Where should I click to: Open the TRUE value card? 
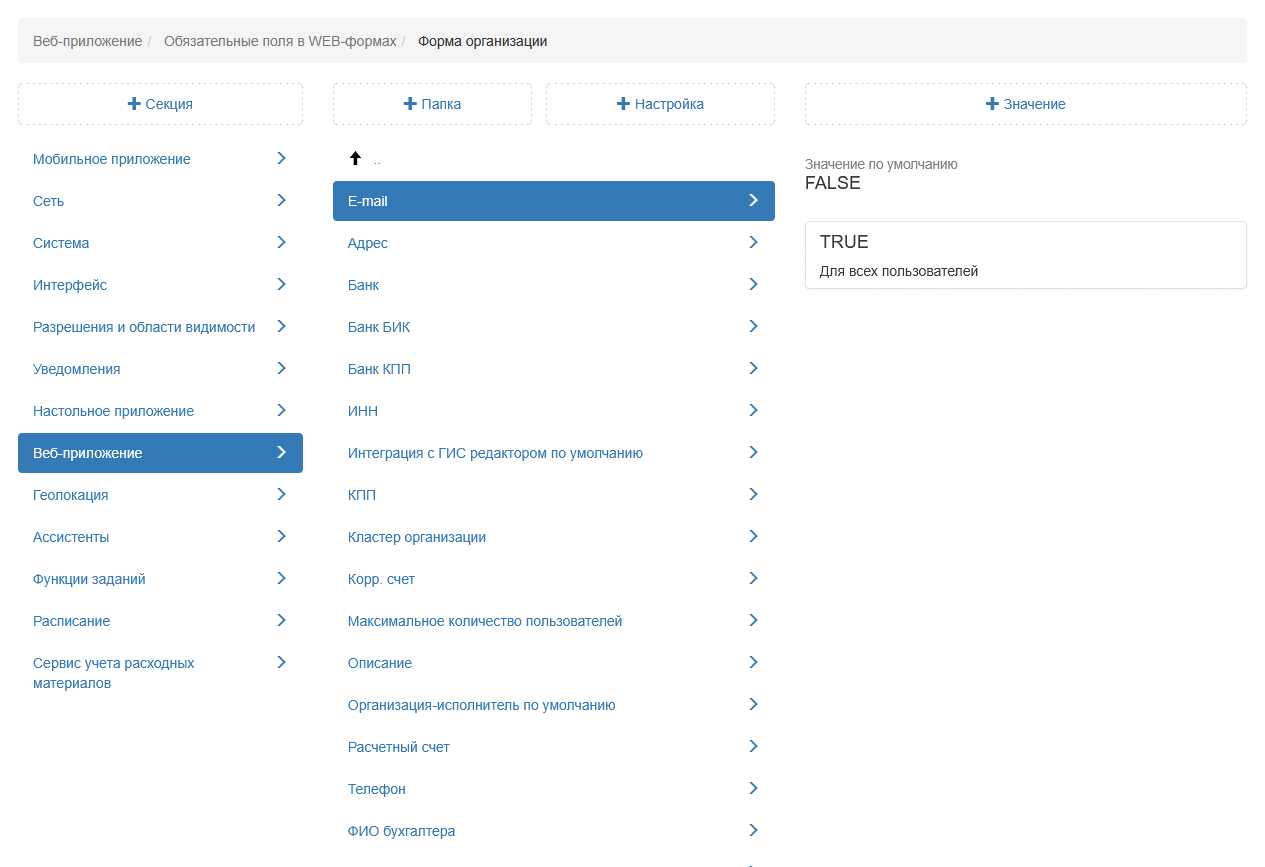pos(1025,255)
